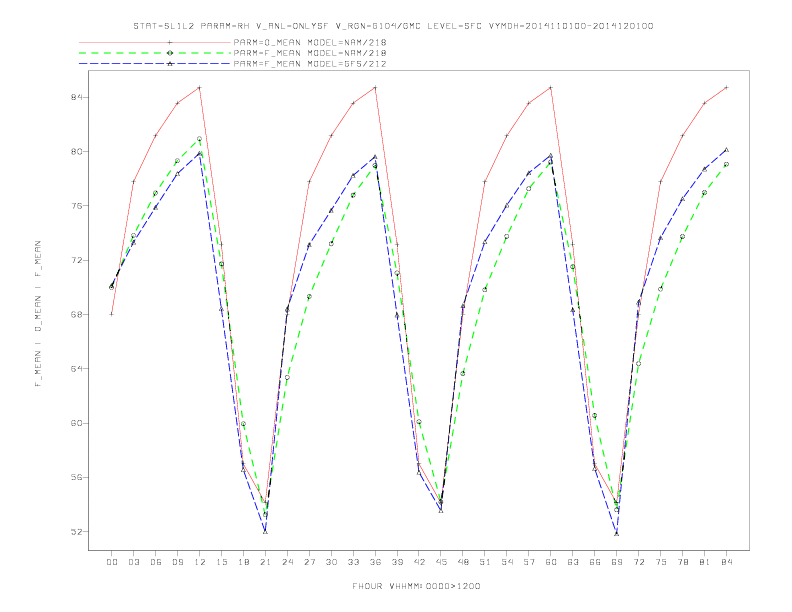Click x-axis forecast hour 63
The height and width of the screenshot is (612, 792).
tap(573, 562)
